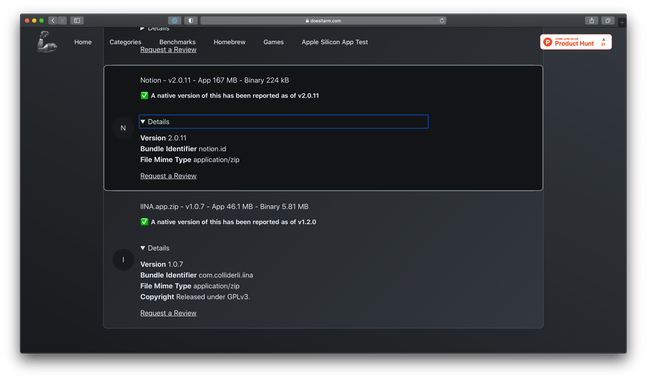Click IINA native version v1.2.0 text
Viewport: 647px width, 380px height.
(x=234, y=222)
